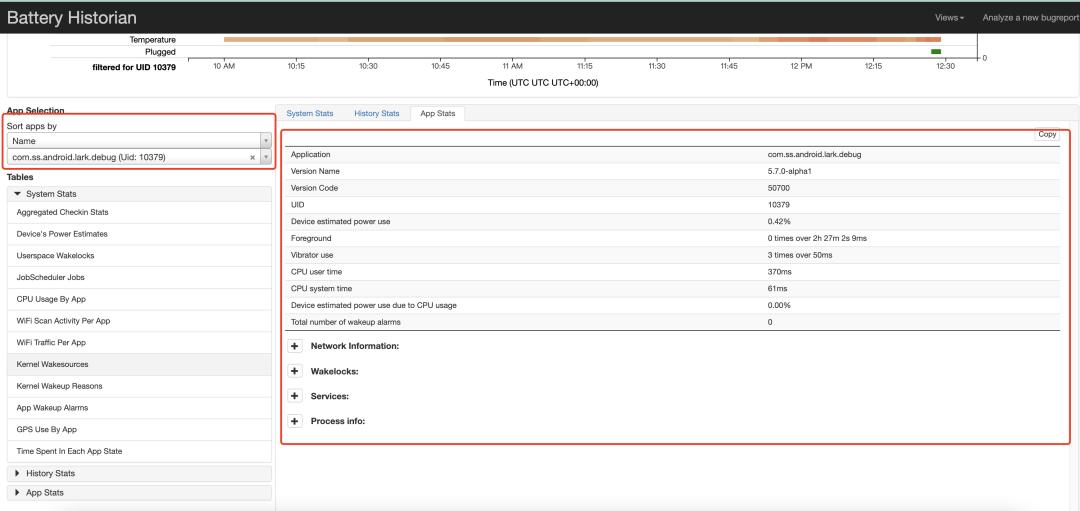
Task: Open the Views menu in the header
Action: [949, 17]
